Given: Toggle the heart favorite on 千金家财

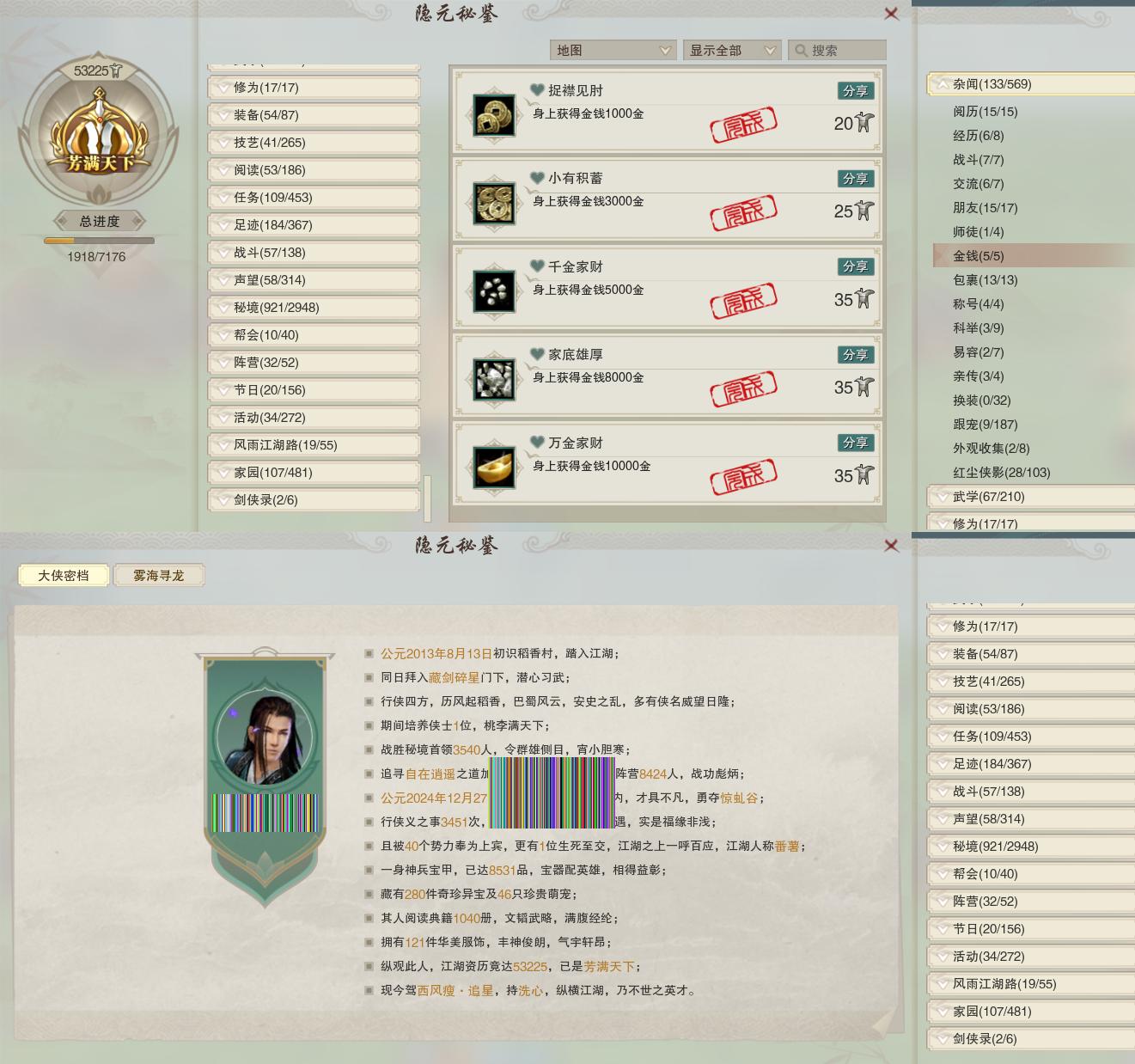Looking at the screenshot, I should click(538, 266).
